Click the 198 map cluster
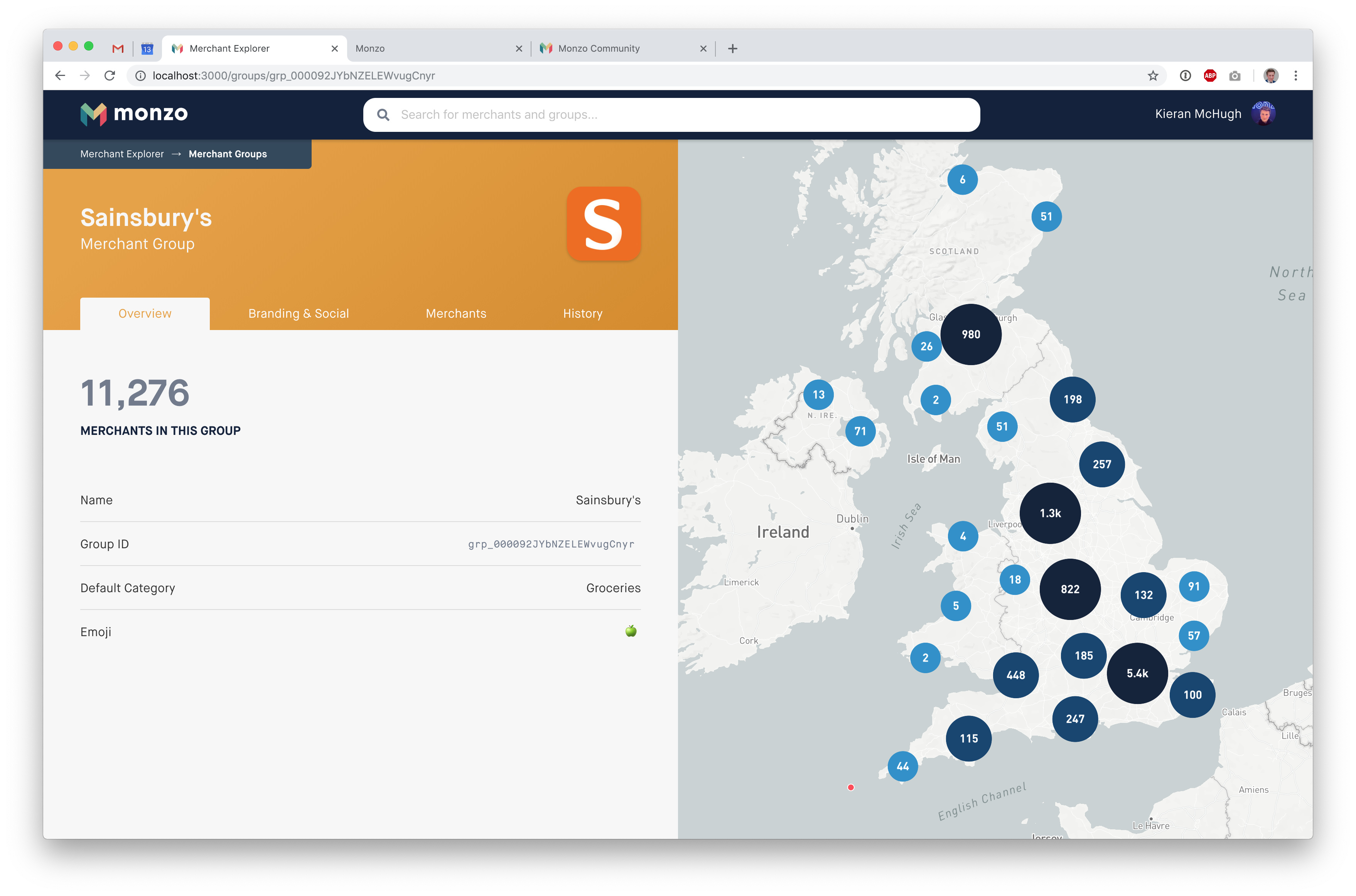This screenshot has height=896, width=1356. coord(1073,399)
